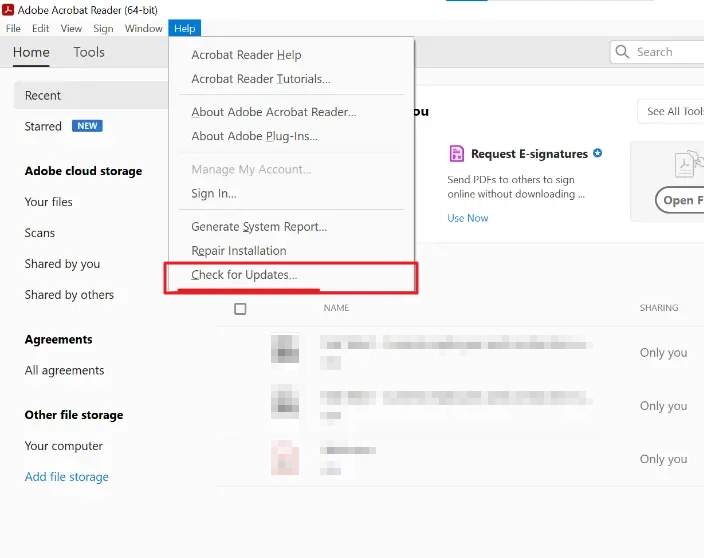Choose Acrobat Reader Help menu entry
The width and height of the screenshot is (704, 558).
[246, 55]
